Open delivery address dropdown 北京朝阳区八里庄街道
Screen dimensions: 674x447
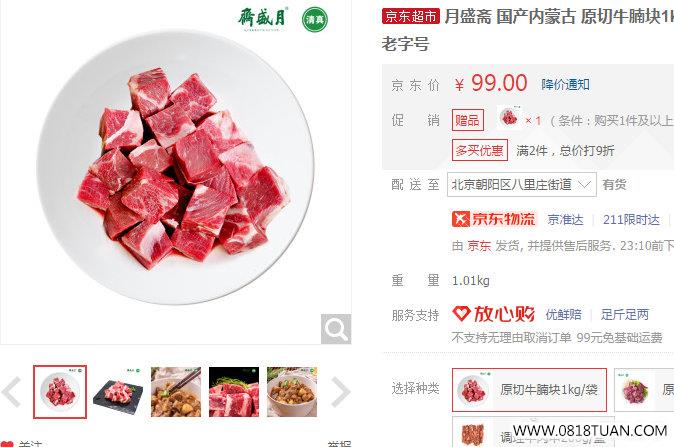point(521,185)
